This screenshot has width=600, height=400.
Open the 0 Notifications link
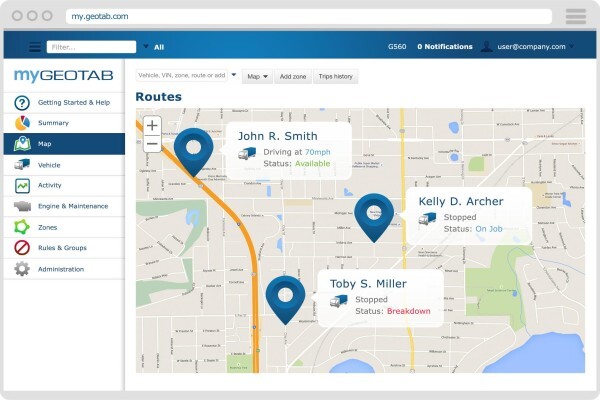pyautogui.click(x=445, y=47)
